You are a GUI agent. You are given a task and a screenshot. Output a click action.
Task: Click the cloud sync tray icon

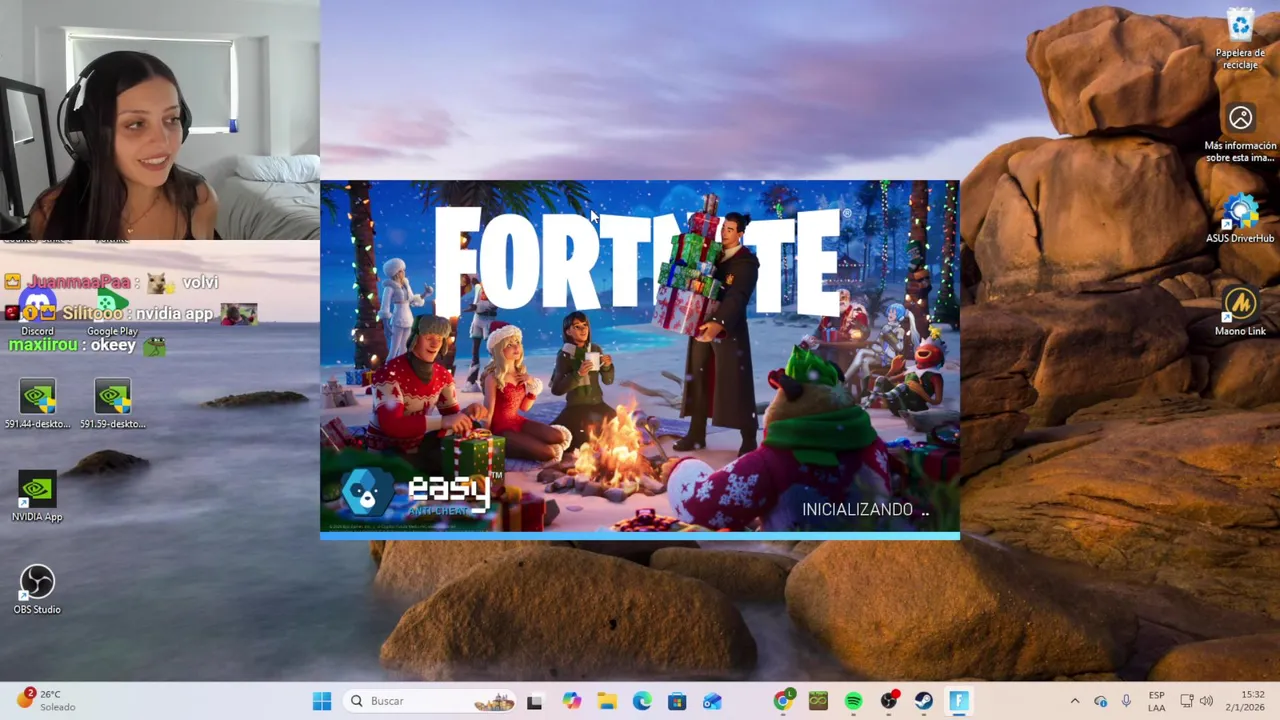[x=1100, y=701]
